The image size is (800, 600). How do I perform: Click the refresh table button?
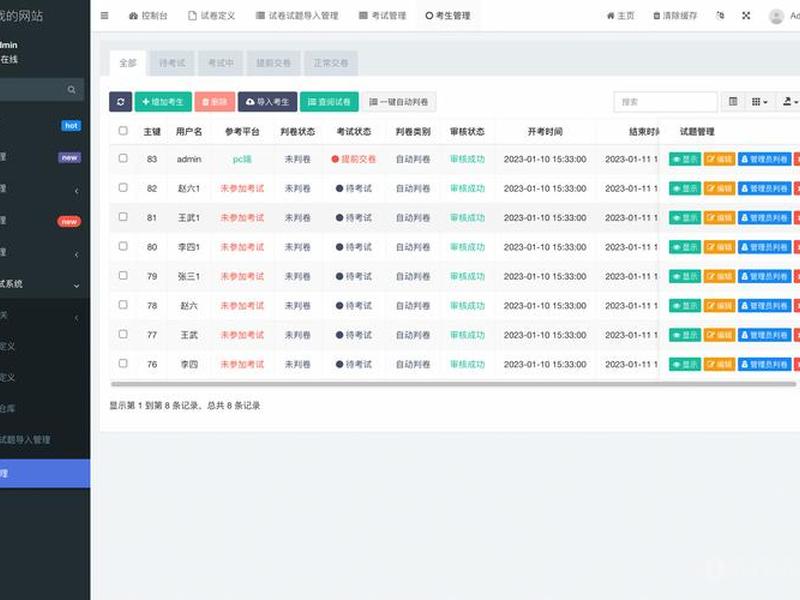[x=120, y=102]
